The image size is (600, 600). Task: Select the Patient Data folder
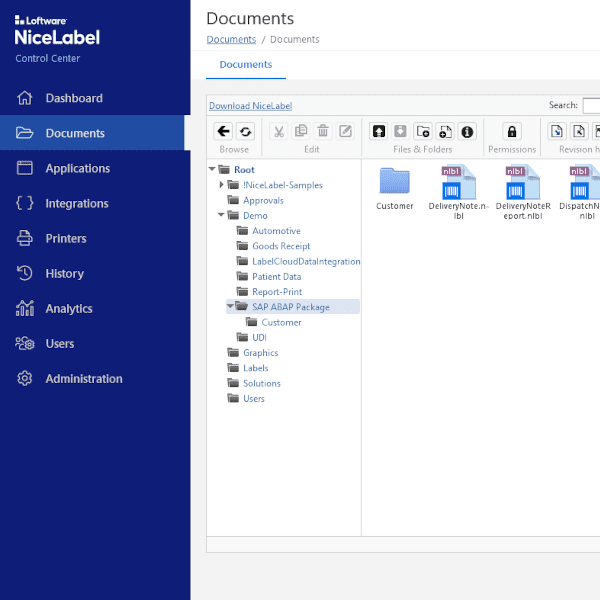pos(277,276)
